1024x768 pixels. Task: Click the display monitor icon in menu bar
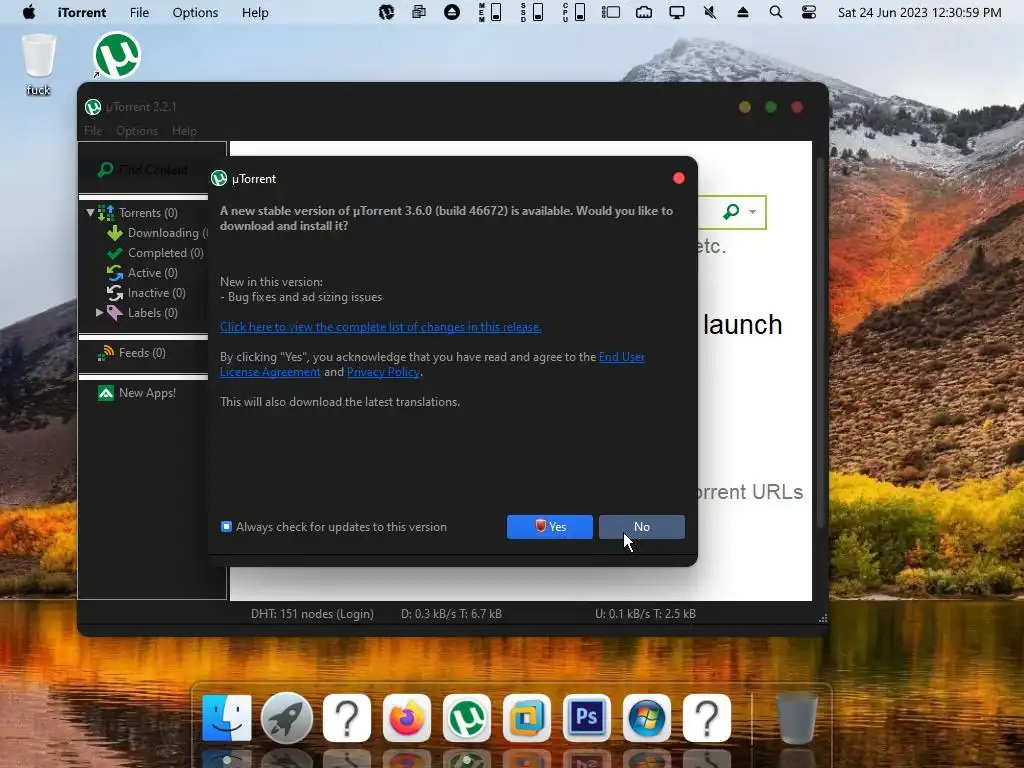click(677, 12)
